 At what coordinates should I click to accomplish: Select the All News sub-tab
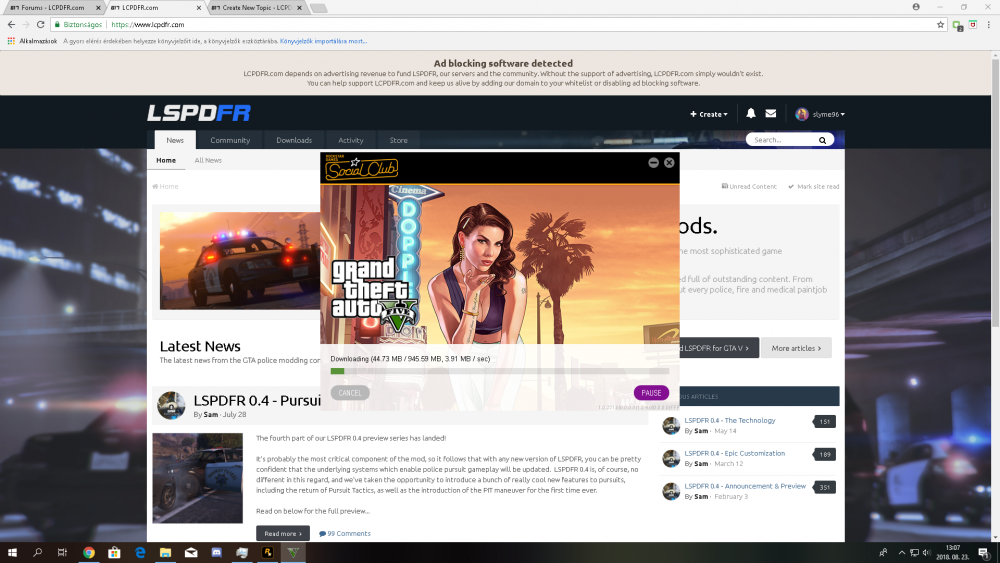click(x=208, y=160)
